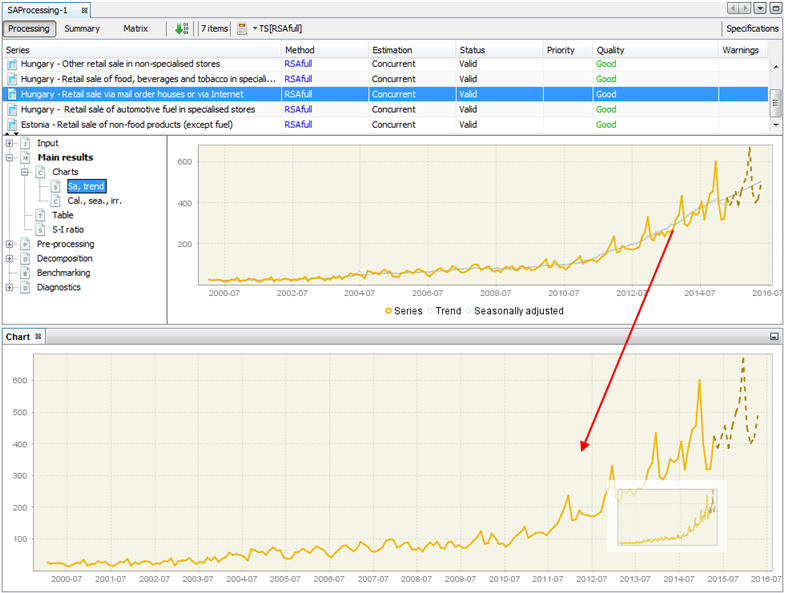
Task: Click the default specification icon beside TS[RSAfull]
Action: pos(242,29)
